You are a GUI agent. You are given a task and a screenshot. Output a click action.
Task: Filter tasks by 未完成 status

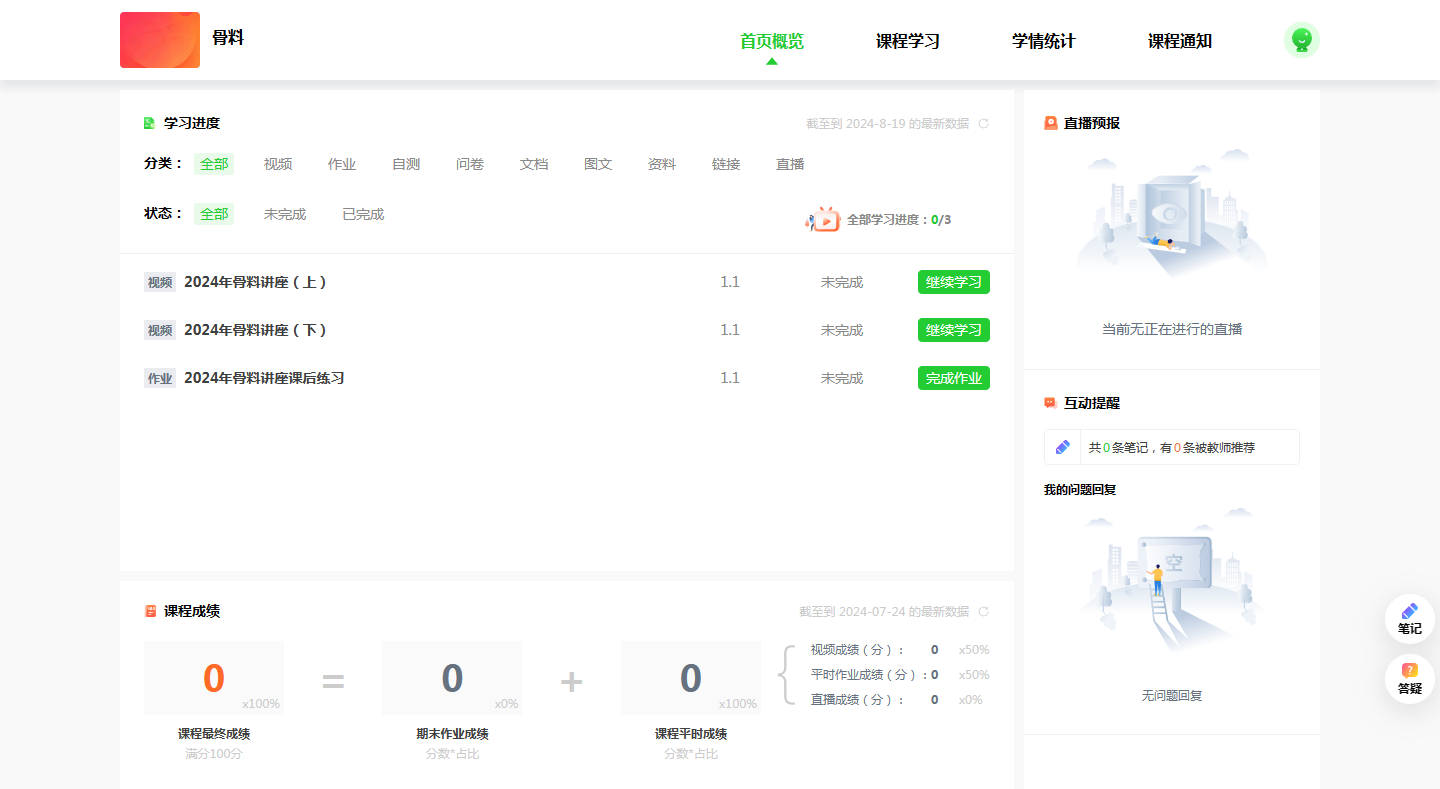284,213
